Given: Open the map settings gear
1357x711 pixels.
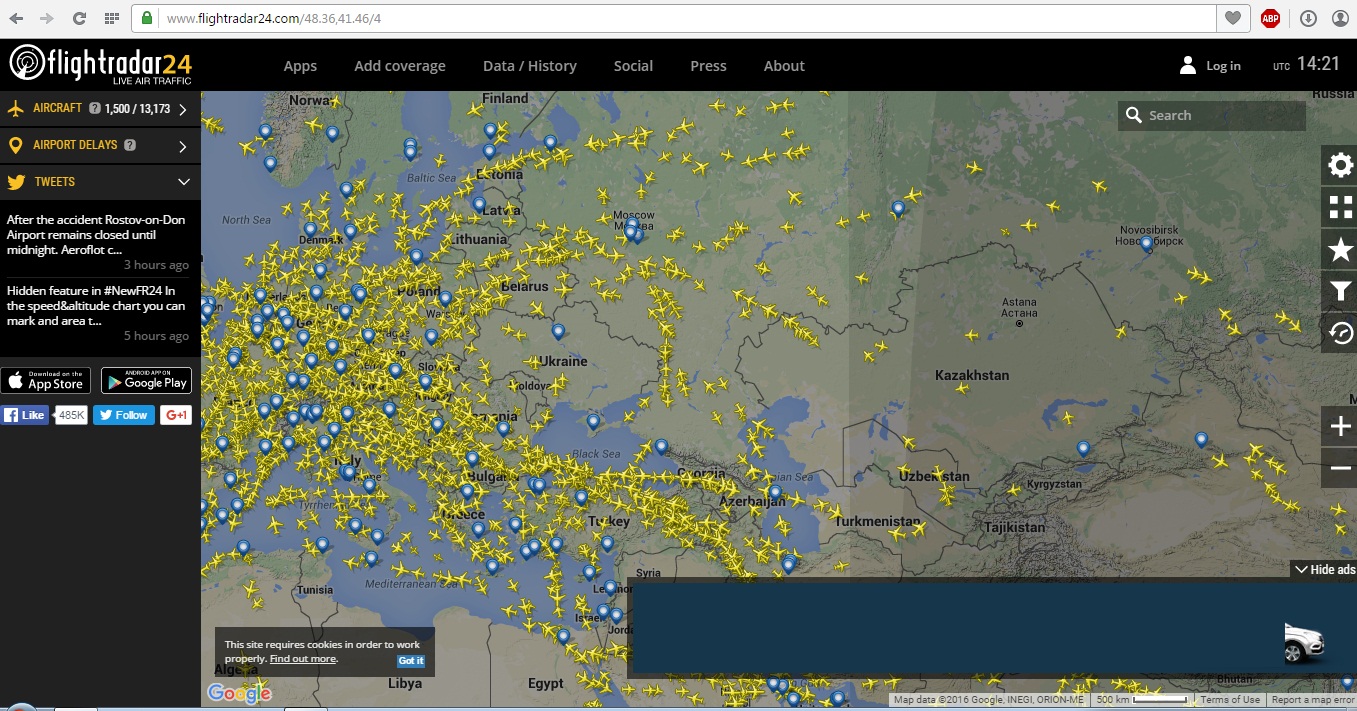Looking at the screenshot, I should click(1340, 166).
